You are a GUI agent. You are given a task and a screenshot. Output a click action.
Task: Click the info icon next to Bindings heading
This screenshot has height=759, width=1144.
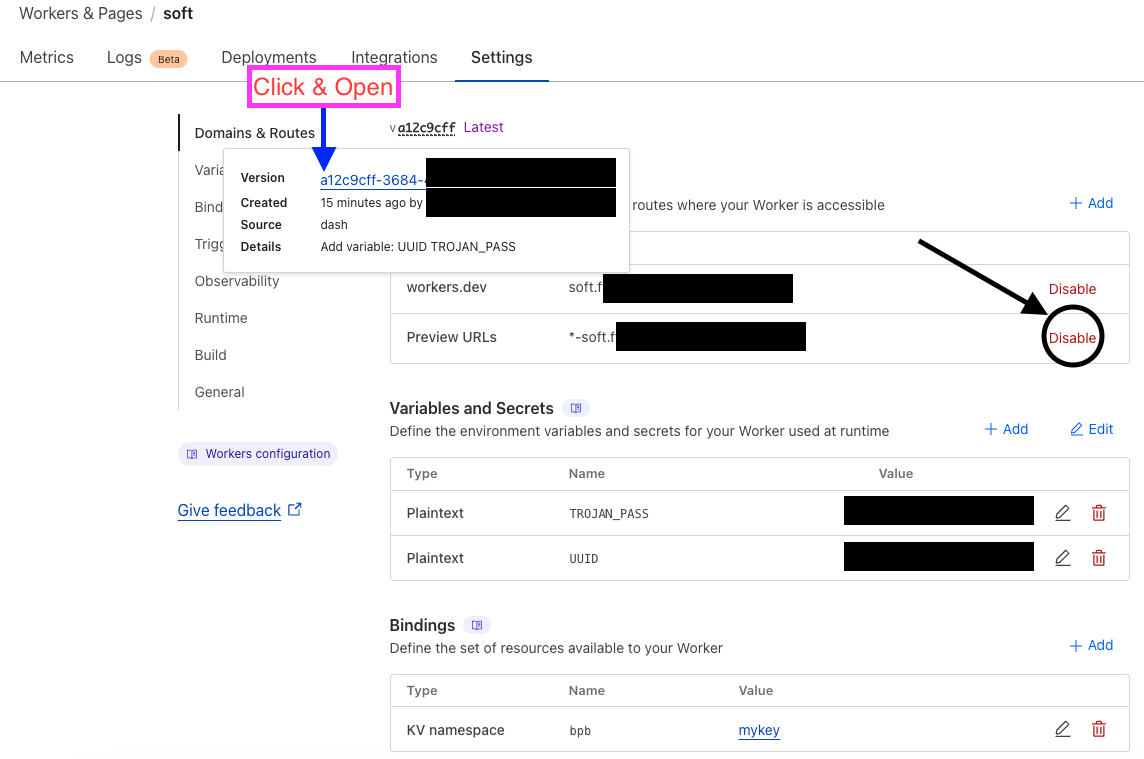point(477,625)
